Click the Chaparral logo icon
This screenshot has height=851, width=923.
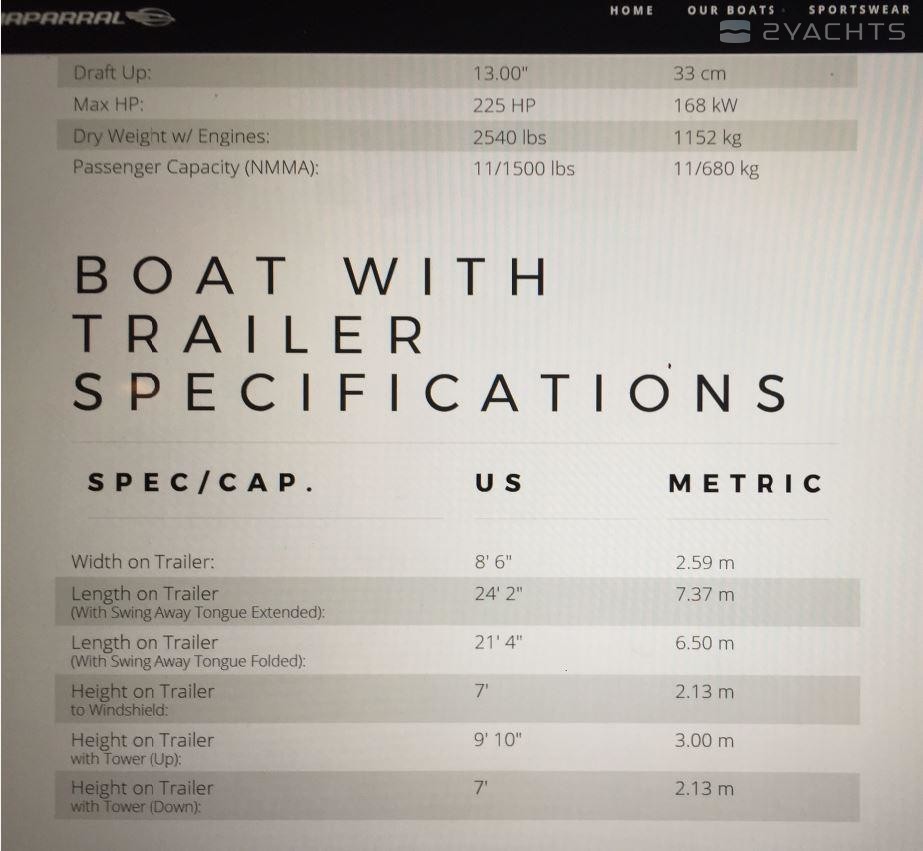point(150,18)
